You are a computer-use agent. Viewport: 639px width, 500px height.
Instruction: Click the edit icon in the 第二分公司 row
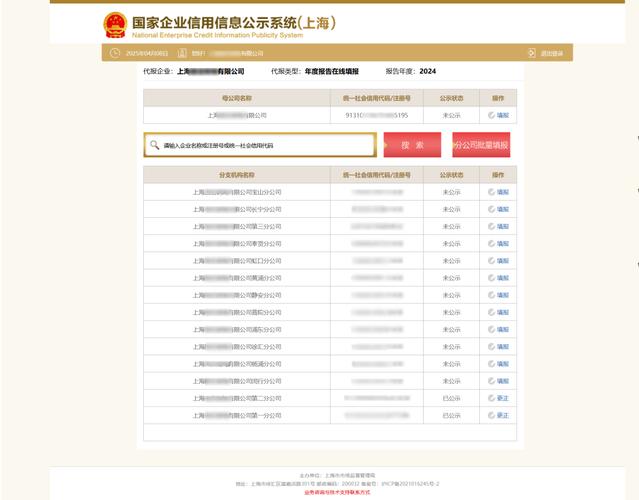(x=491, y=398)
